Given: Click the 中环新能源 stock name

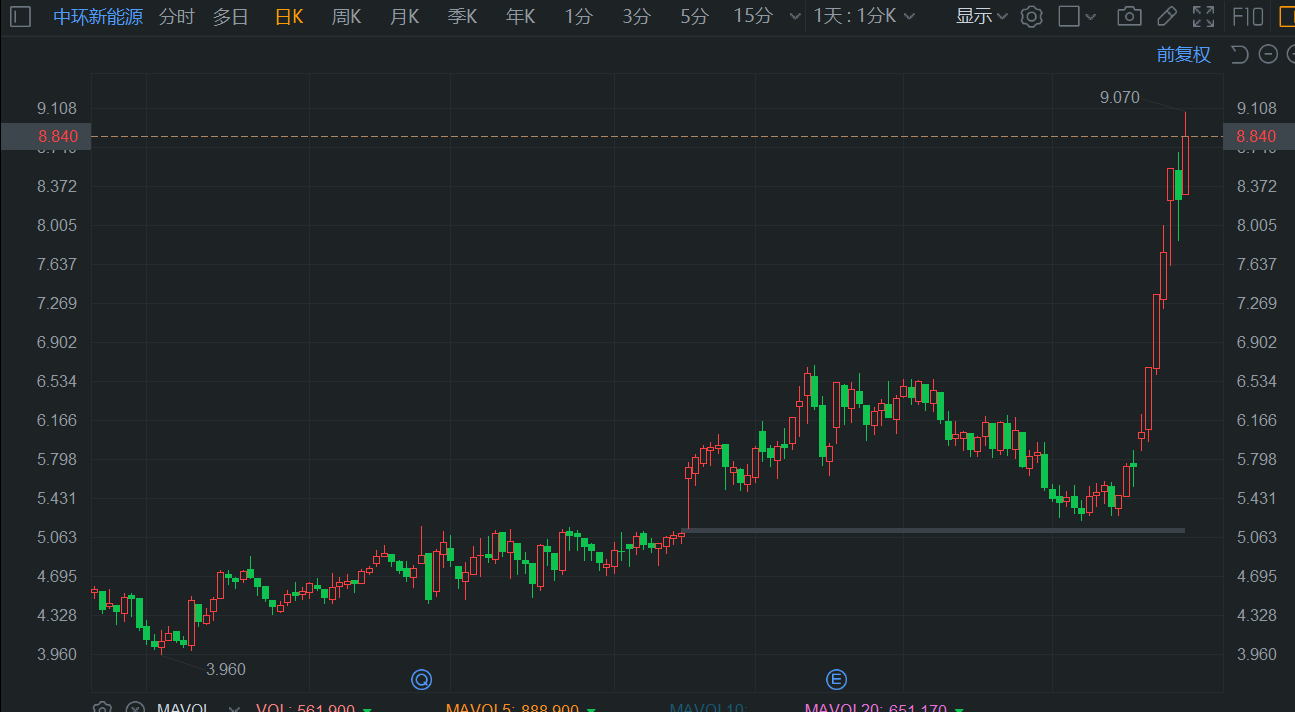Looking at the screenshot, I should 98,16.
